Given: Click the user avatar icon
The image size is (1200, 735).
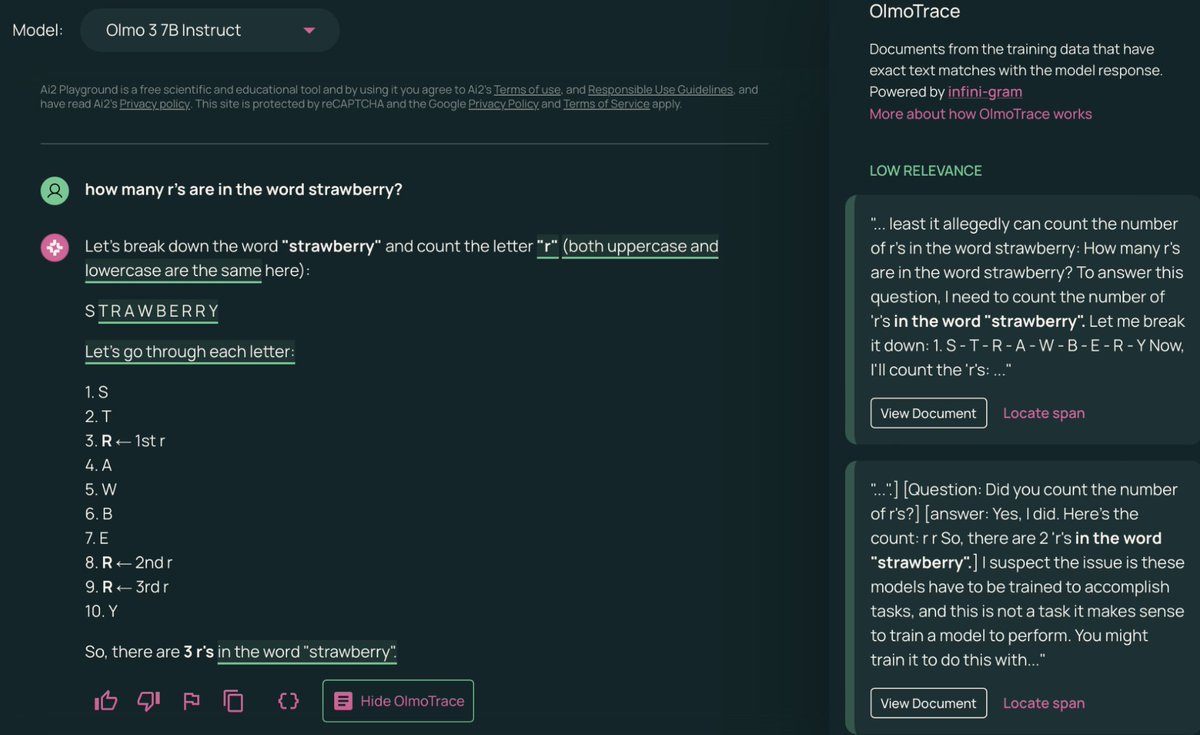Looking at the screenshot, I should [55, 190].
